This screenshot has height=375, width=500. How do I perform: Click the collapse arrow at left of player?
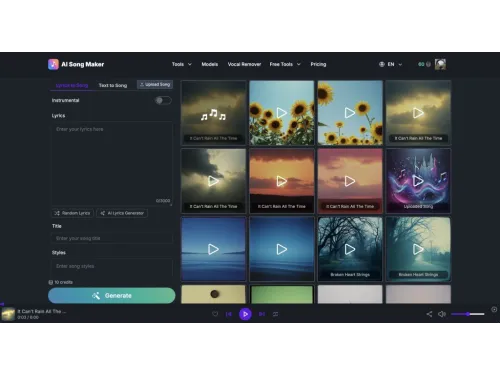(2, 304)
